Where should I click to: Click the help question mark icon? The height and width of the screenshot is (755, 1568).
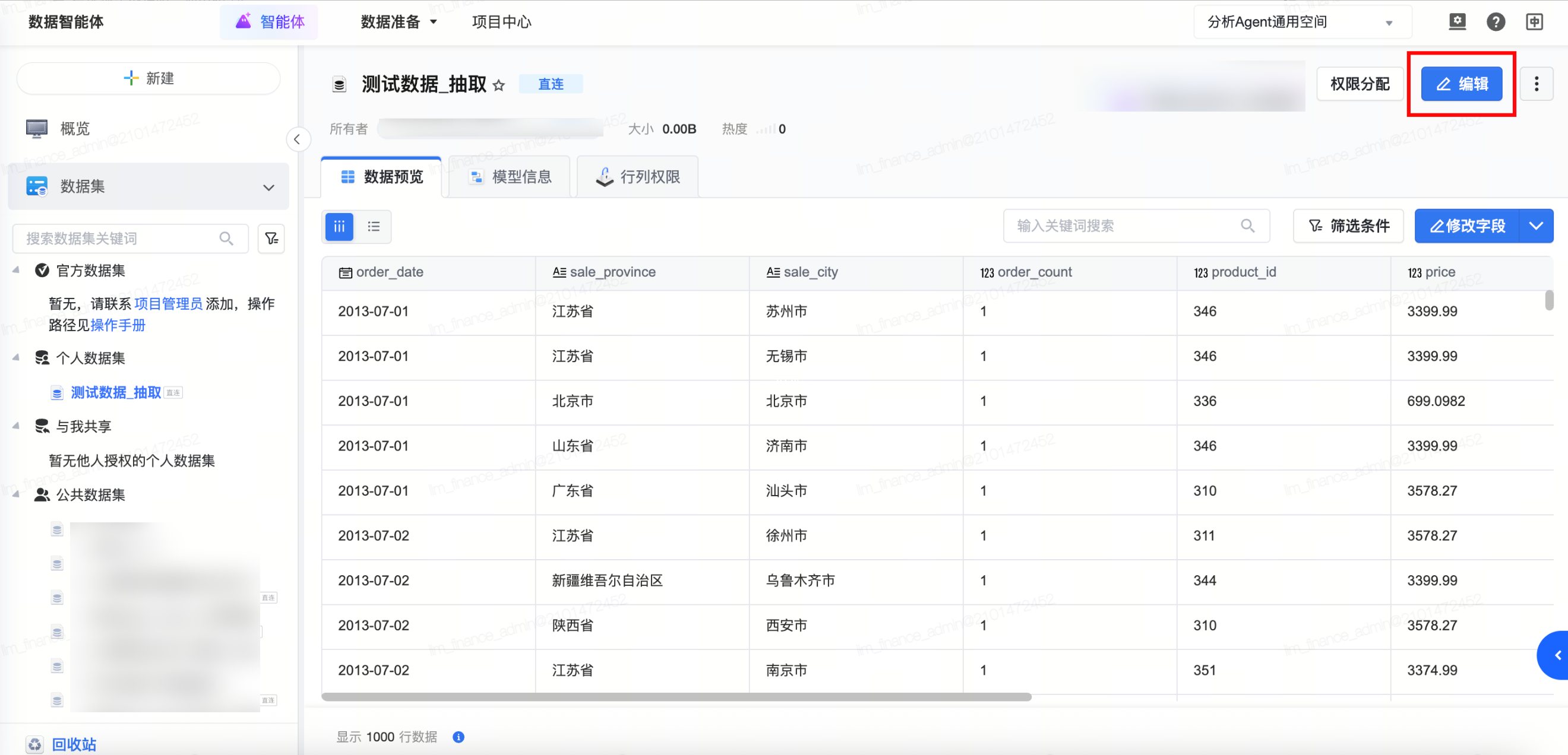point(1495,23)
